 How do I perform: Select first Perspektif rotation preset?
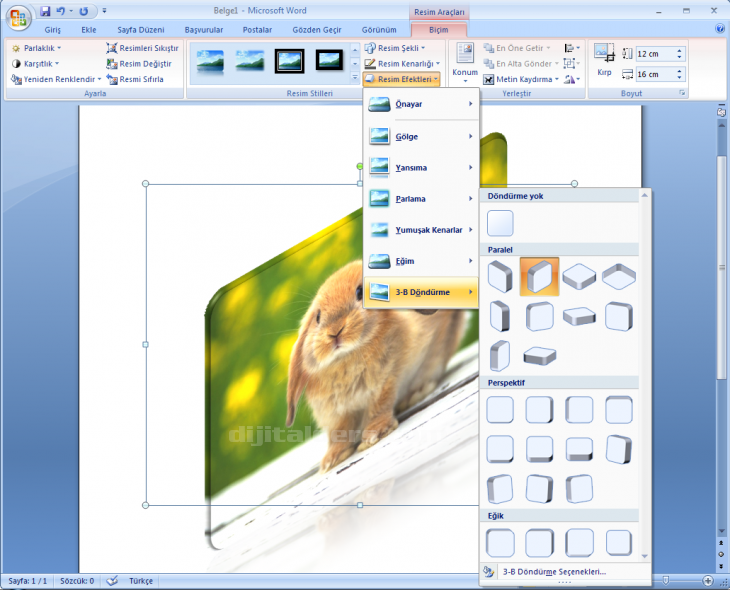tap(500, 410)
